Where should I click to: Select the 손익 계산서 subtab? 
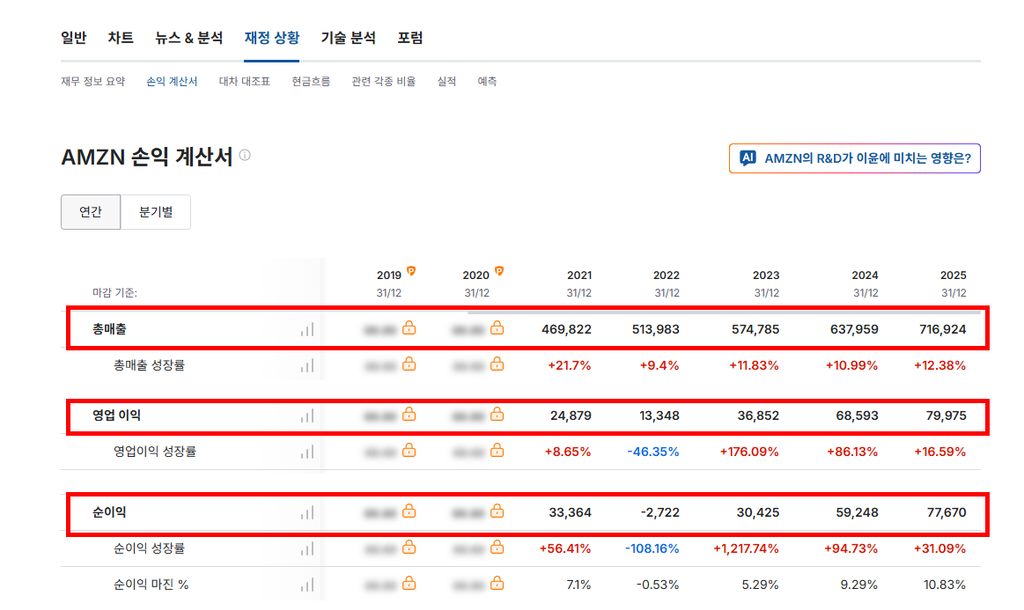(172, 82)
